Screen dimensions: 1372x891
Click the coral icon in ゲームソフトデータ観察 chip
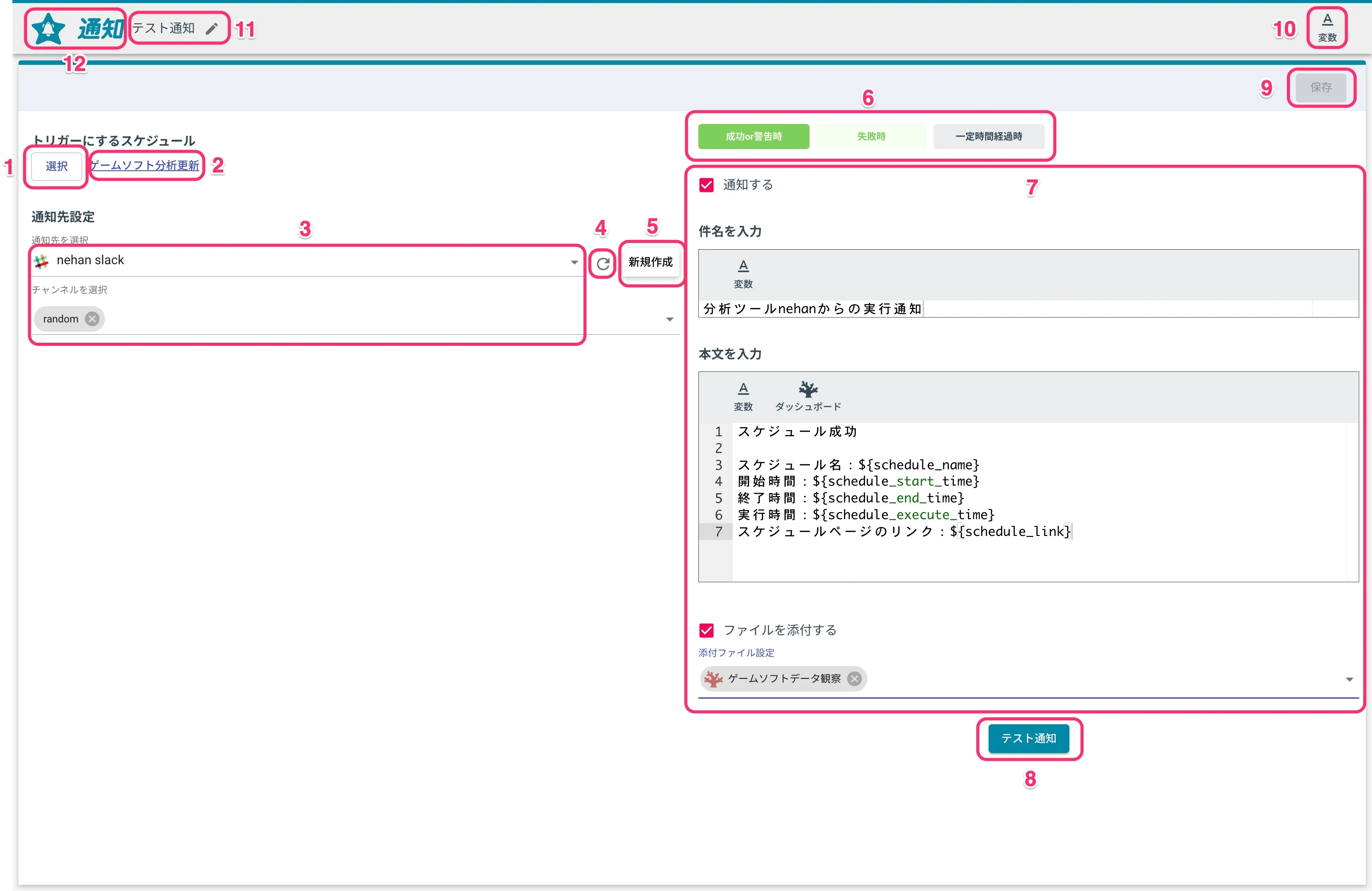pos(713,678)
